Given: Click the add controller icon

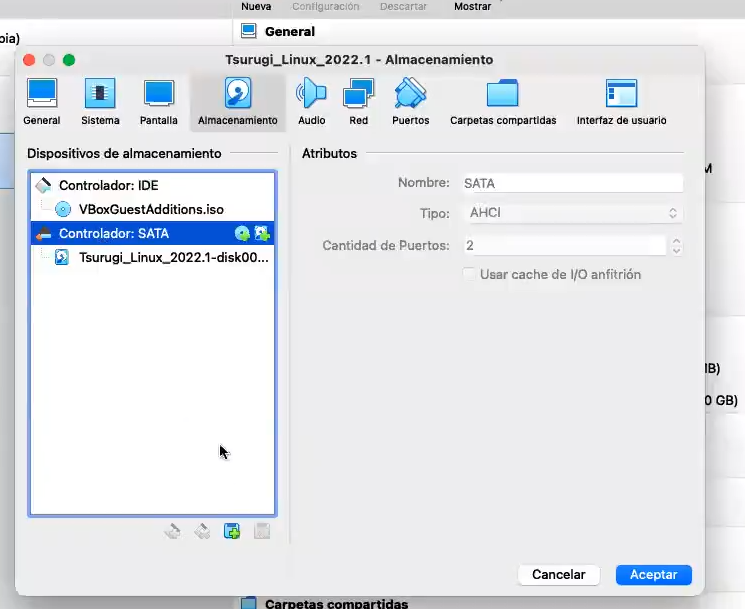Looking at the screenshot, I should 172,531.
